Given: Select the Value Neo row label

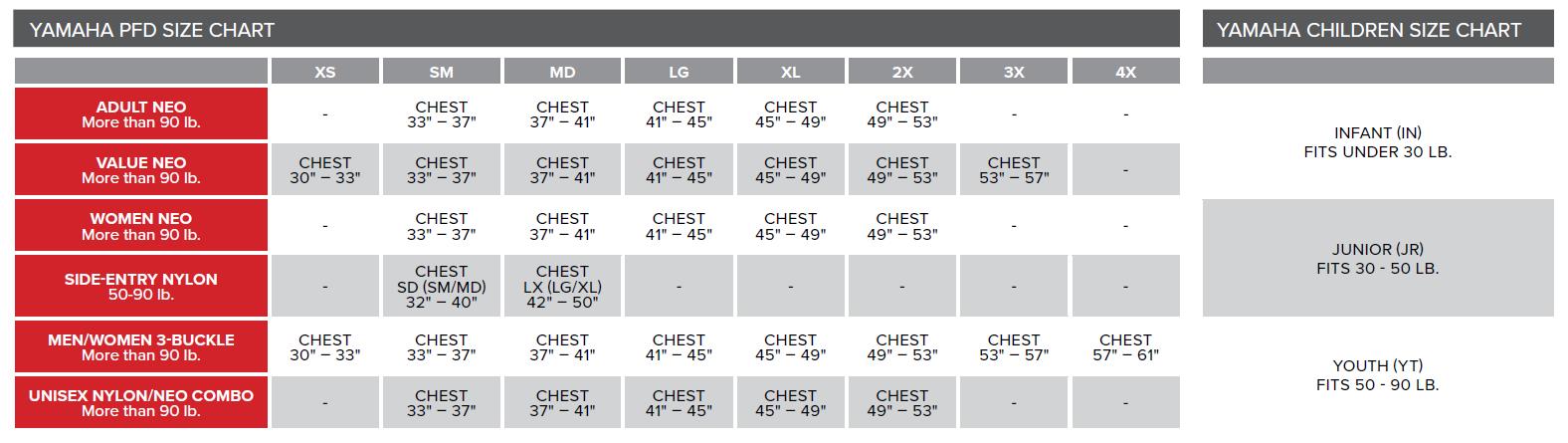Looking at the screenshot, I should [x=141, y=170].
